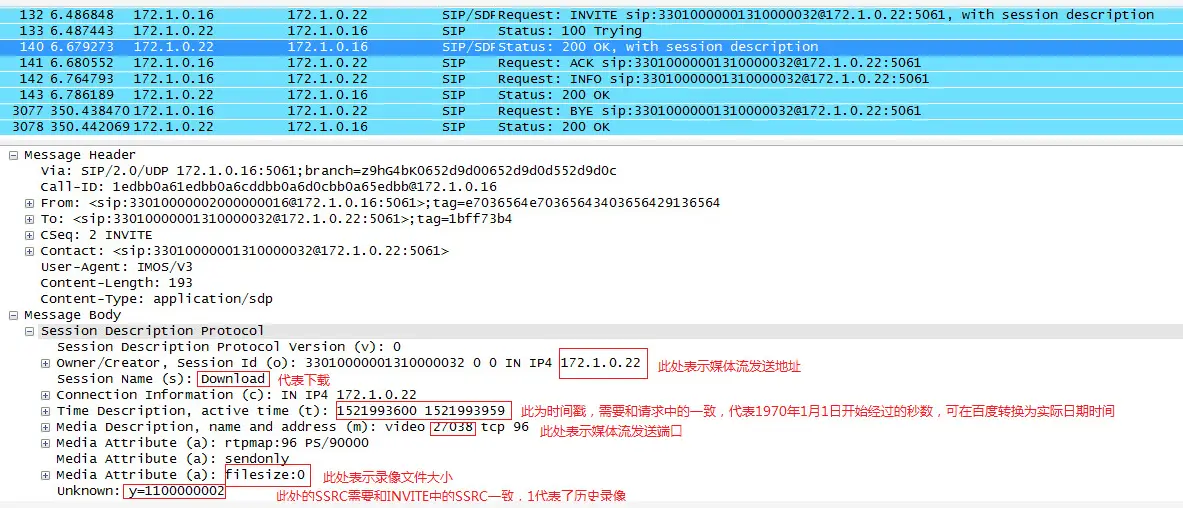Expand the Contact header field

pyautogui.click(x=30, y=251)
